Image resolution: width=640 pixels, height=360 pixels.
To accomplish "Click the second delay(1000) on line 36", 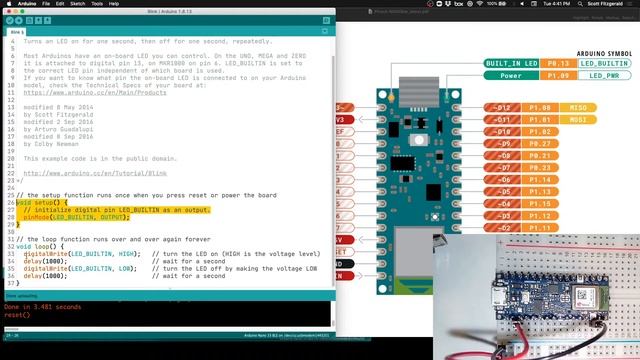I will tap(45, 276).
